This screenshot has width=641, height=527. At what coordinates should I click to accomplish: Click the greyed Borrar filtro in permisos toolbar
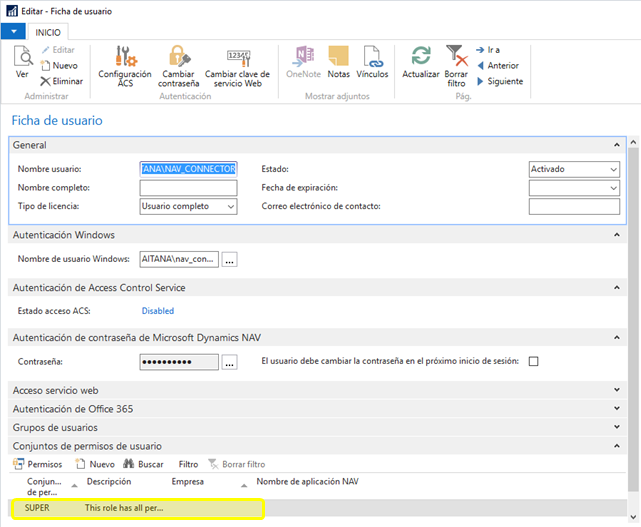[x=237, y=464]
